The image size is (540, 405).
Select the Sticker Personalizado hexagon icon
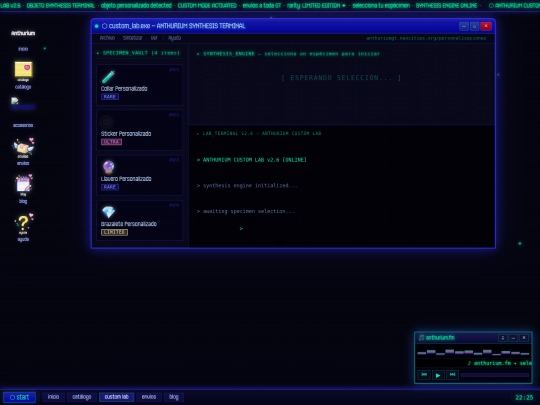point(106,122)
